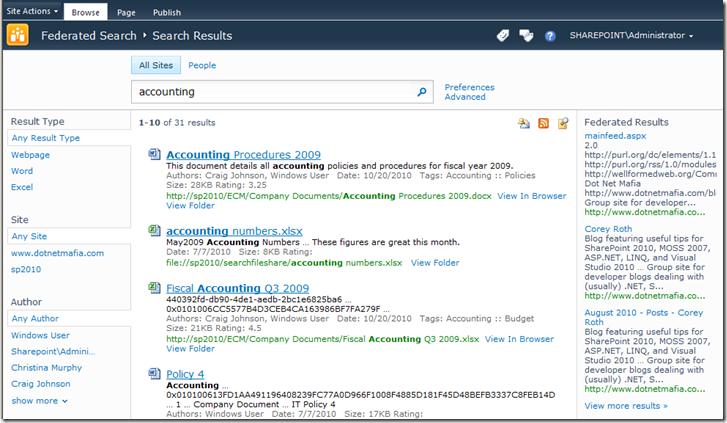The image size is (727, 423).
Task: Switch to the People search scope
Action: click(x=202, y=65)
